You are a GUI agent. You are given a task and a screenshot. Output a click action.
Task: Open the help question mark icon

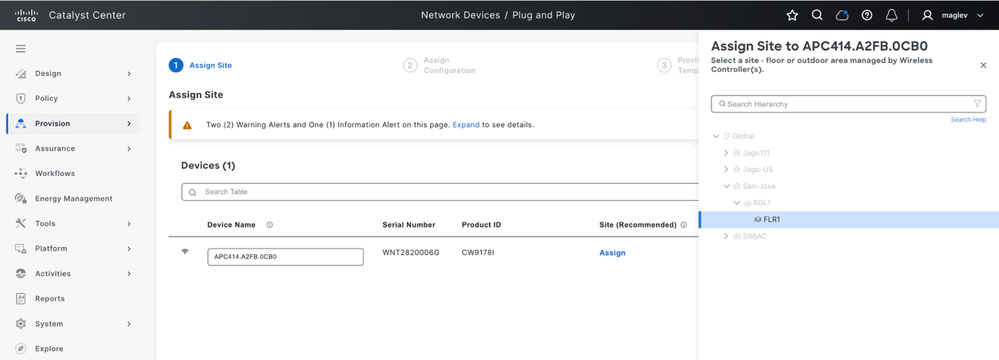click(x=866, y=15)
